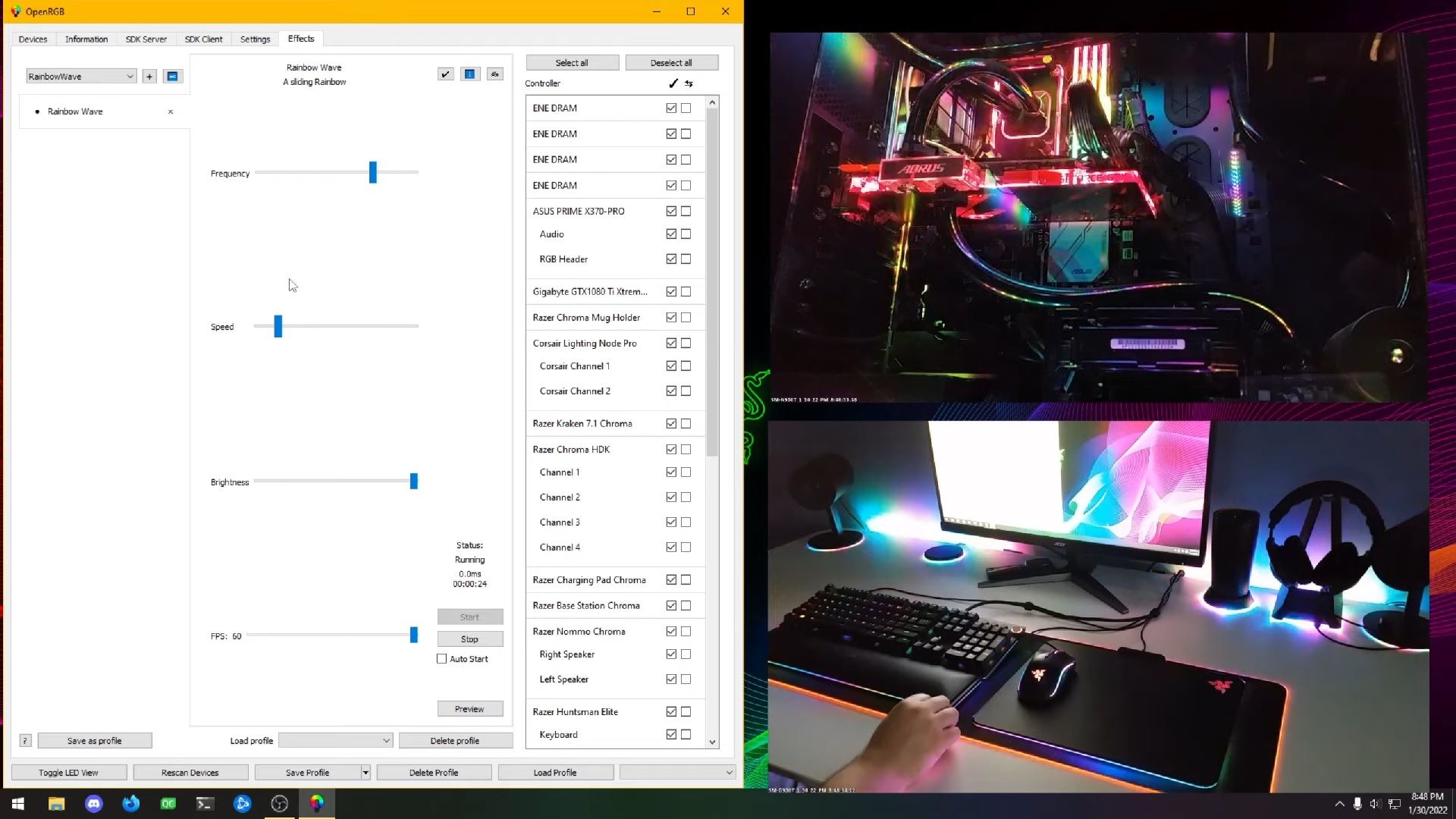Open the effect Preview
The image size is (1456, 819).
(470, 709)
